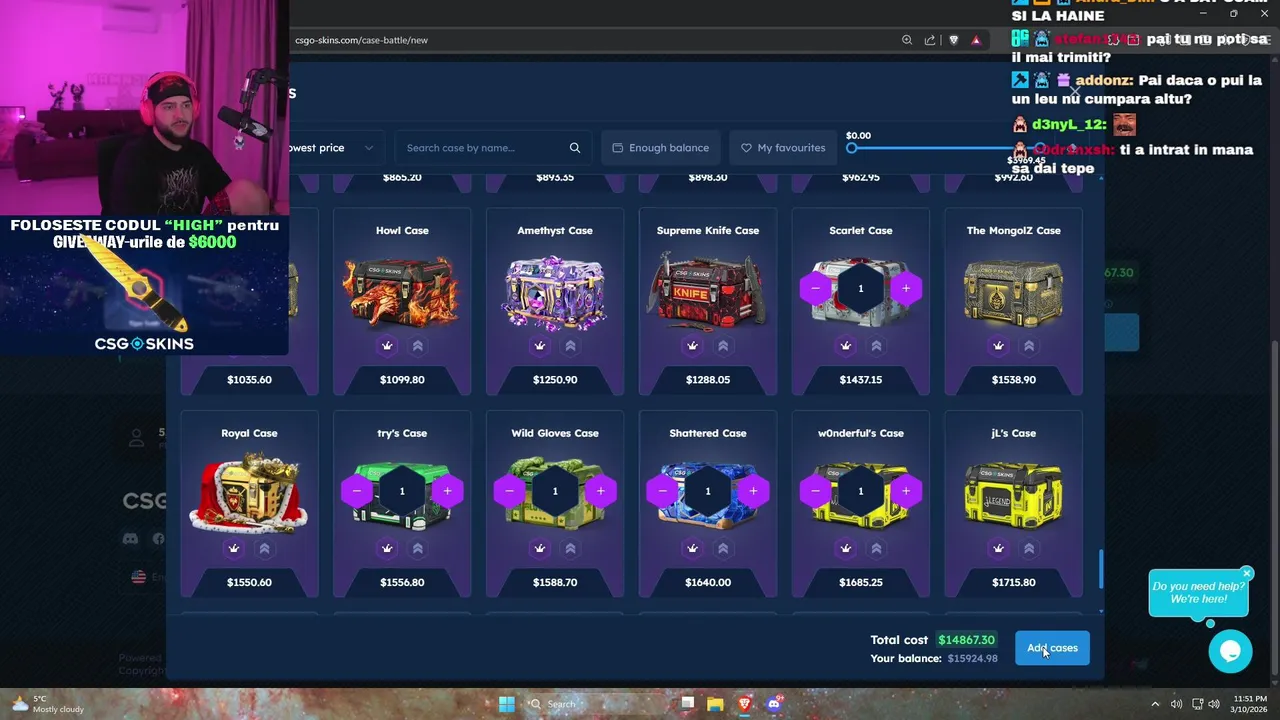Viewport: 1280px width, 720px height.
Task: Select the Royal Case image
Action: pos(249,493)
